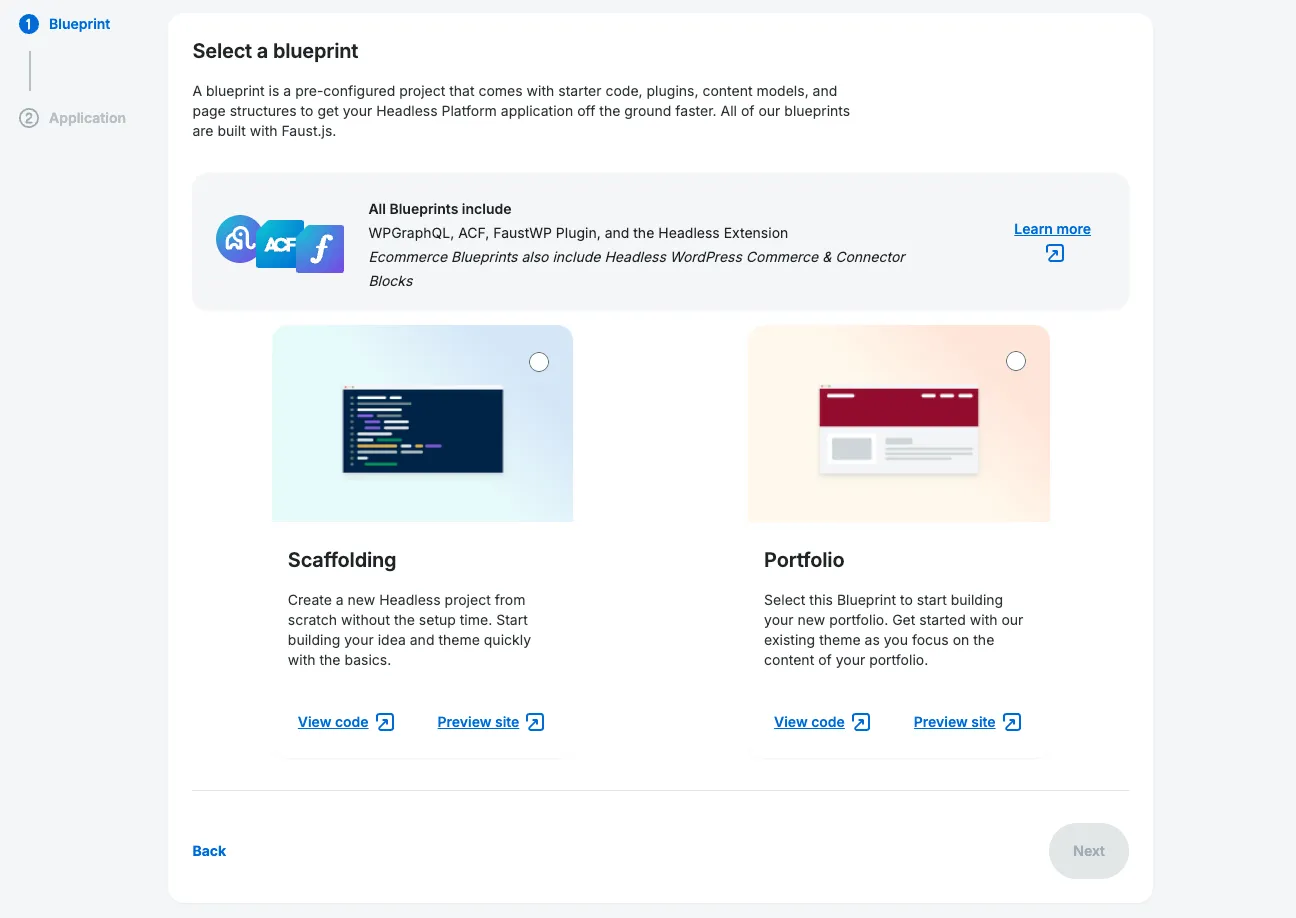The width and height of the screenshot is (1296, 918).
Task: Select the Portfolio blueprint radio button
Action: [x=1016, y=361]
